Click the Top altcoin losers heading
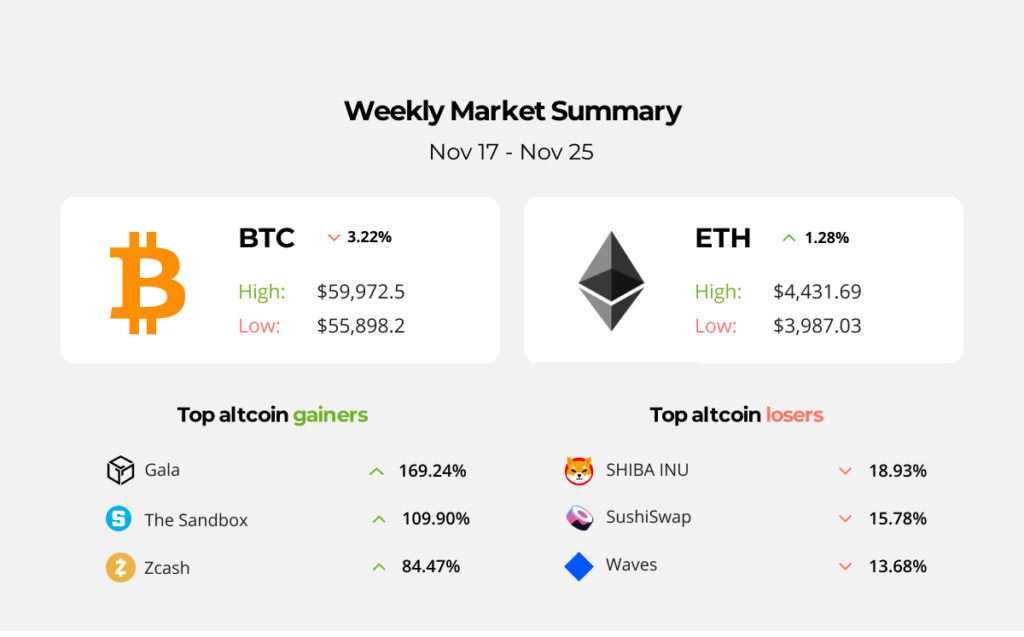Viewport: 1024px width, 637px height. click(x=736, y=415)
